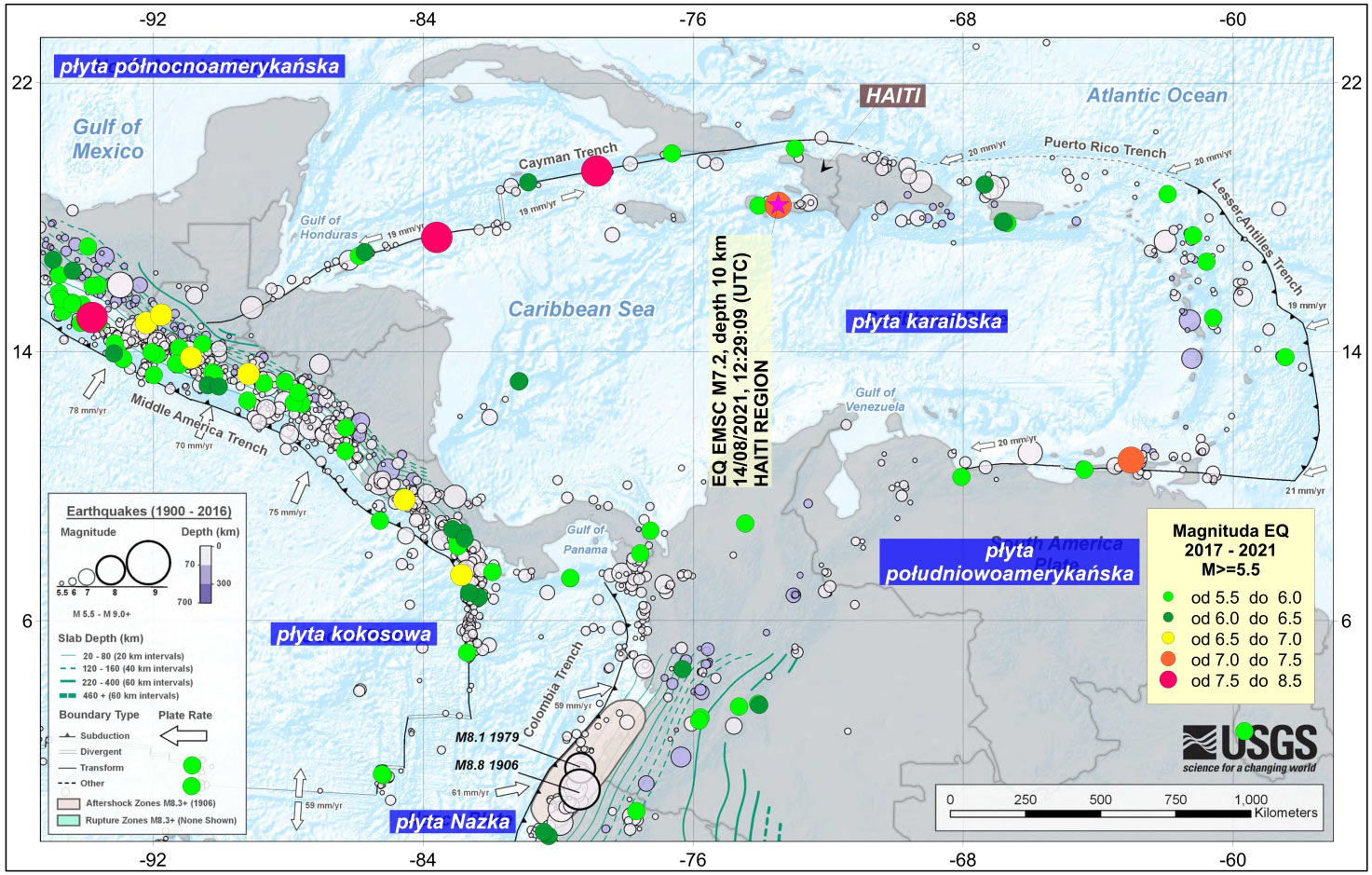Click the '75 mm/yr' plate rate label
Screen dimensions: 1372x875
287,513
